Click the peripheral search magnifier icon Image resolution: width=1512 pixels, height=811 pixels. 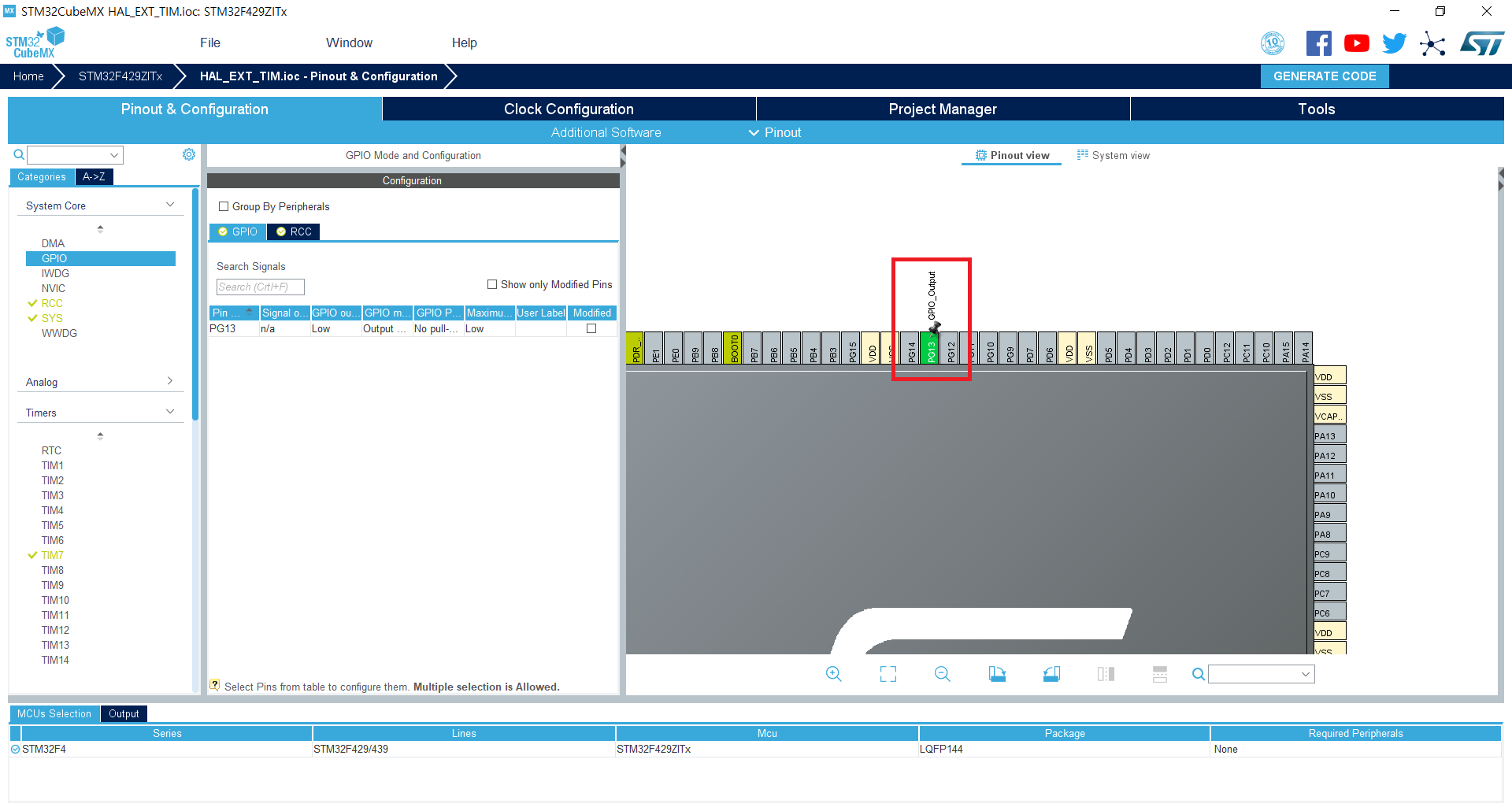tap(19, 155)
